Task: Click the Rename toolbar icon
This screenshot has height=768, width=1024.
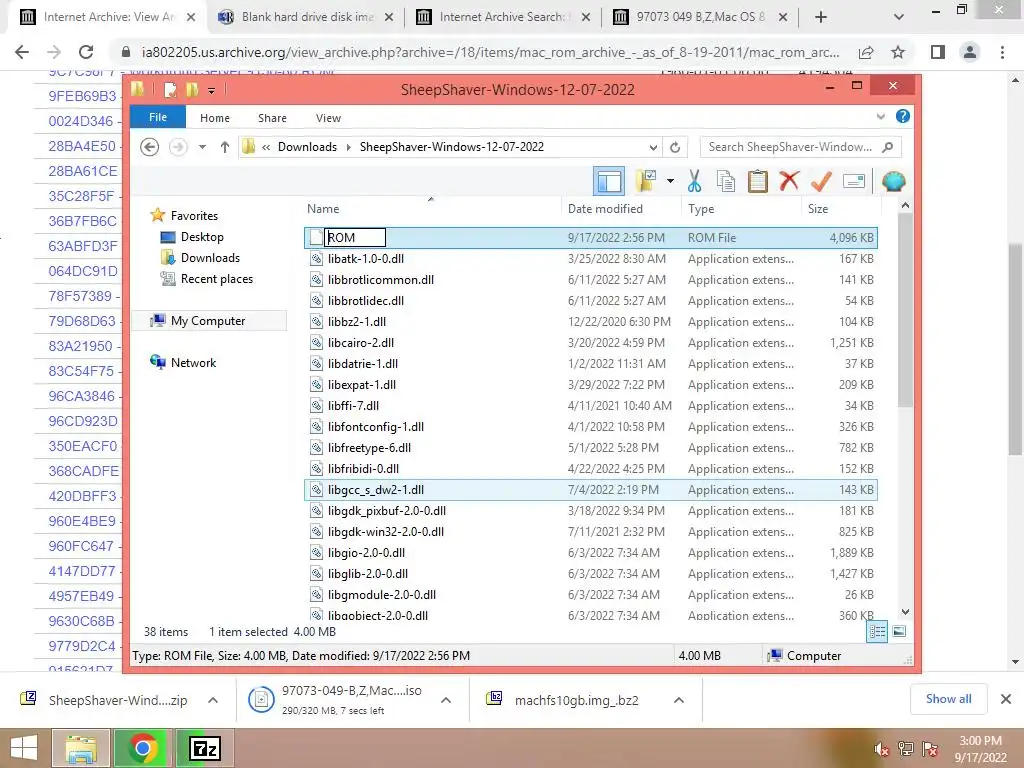Action: [854, 181]
